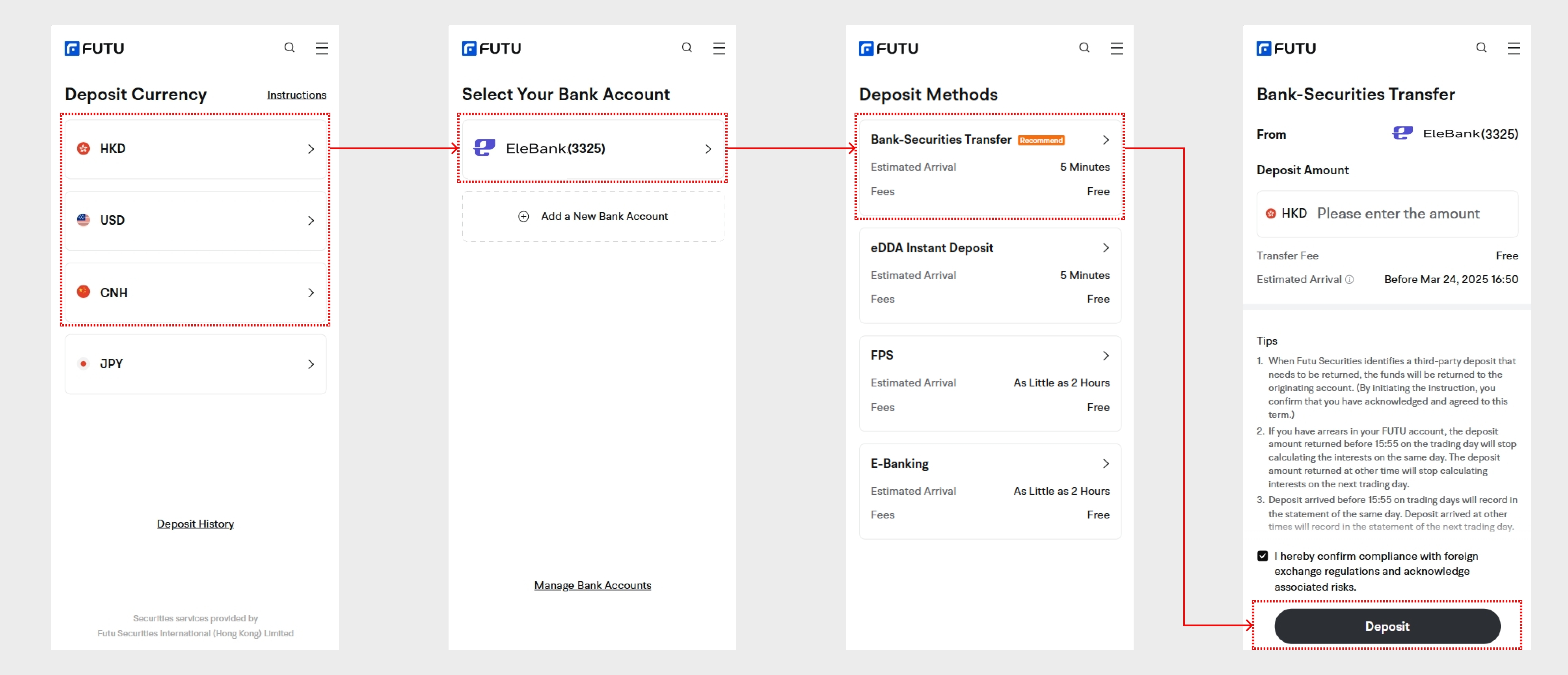Open search on Bank-Securities Transfer screen
The width and height of the screenshot is (1568, 675).
coord(1482,47)
